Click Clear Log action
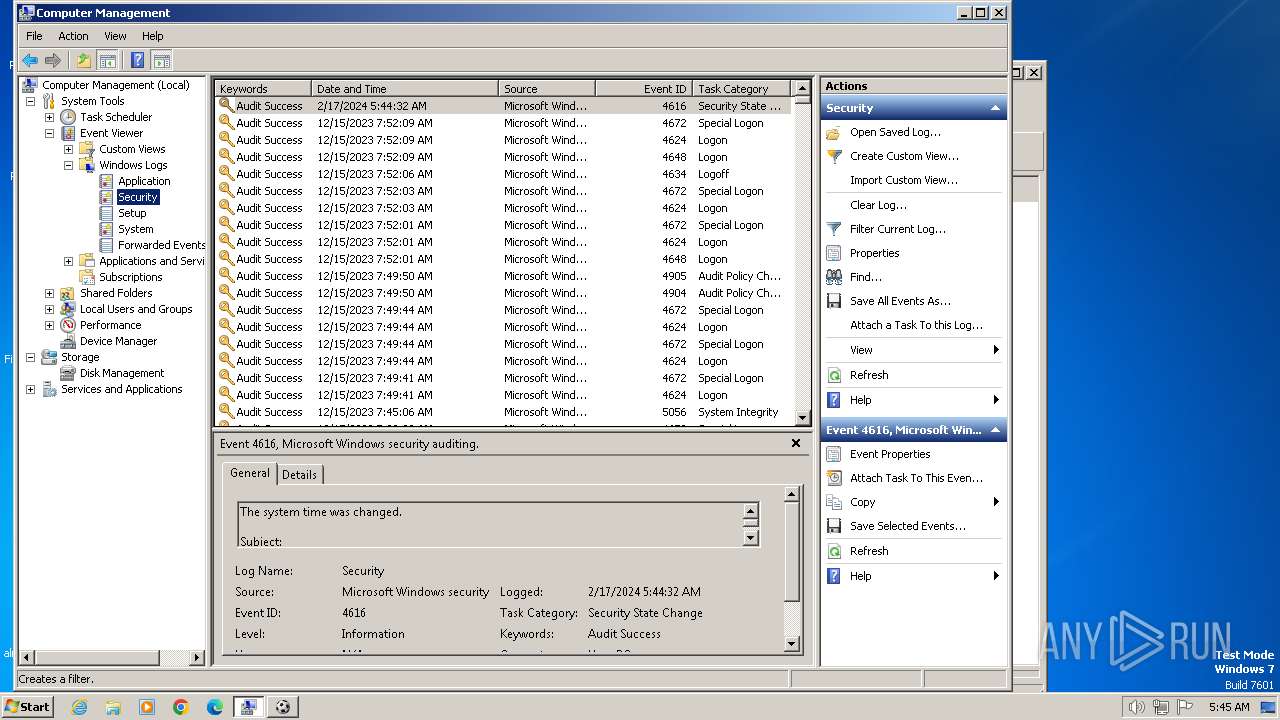The height and width of the screenshot is (720, 1280). (878, 205)
